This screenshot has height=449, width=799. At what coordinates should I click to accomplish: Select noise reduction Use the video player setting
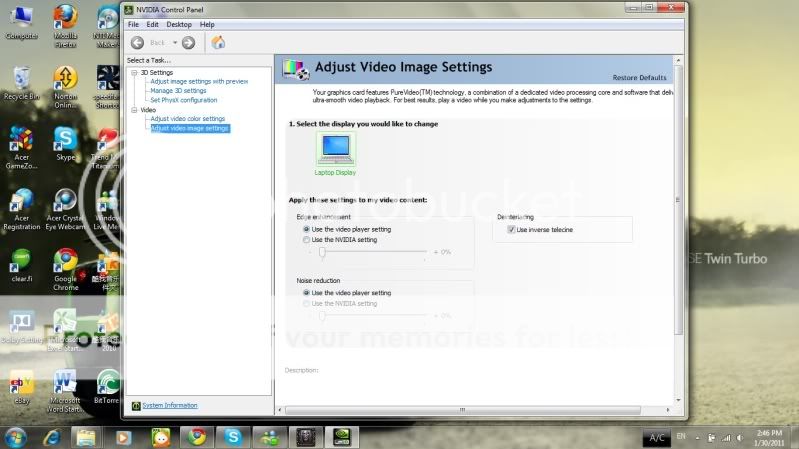306,292
